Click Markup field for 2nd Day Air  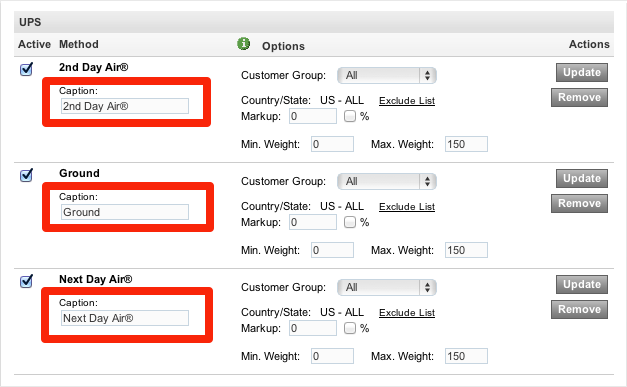[x=313, y=116]
